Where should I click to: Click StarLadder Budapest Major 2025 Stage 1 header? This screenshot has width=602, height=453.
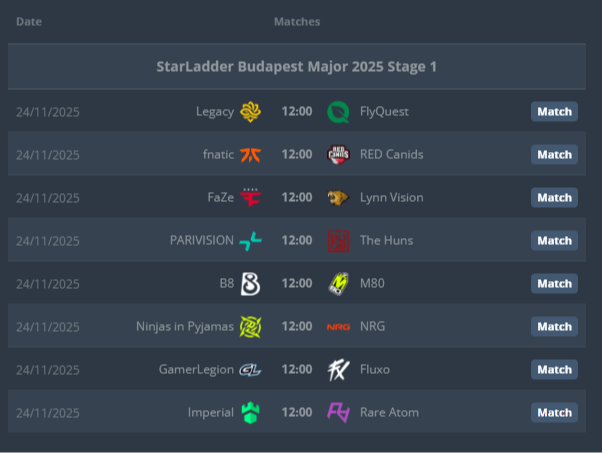296,67
